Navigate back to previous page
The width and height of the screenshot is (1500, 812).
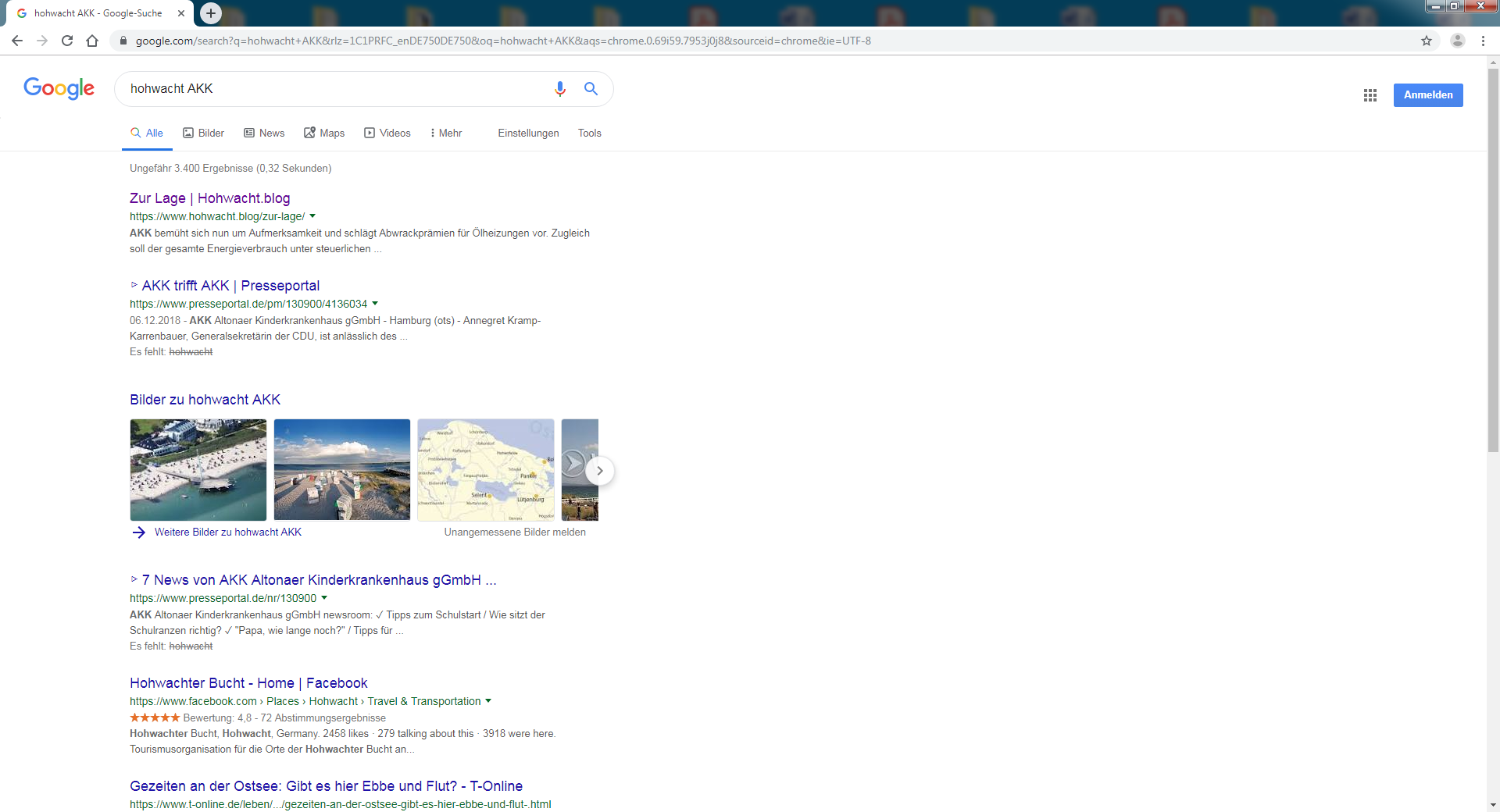click(x=17, y=41)
